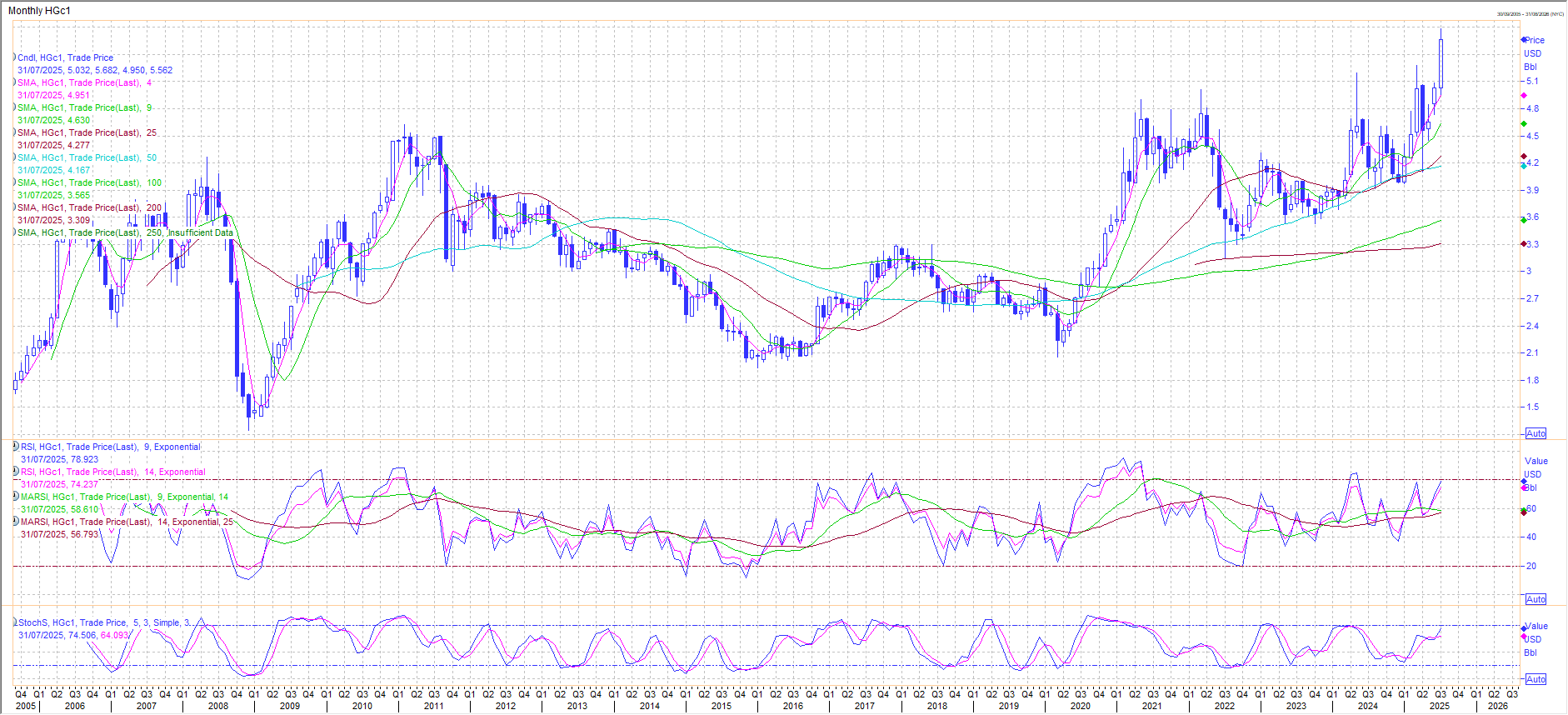Click the RSI value '31/07/2025, 78.923'
This screenshot has height=715, width=1568.
tap(59, 459)
